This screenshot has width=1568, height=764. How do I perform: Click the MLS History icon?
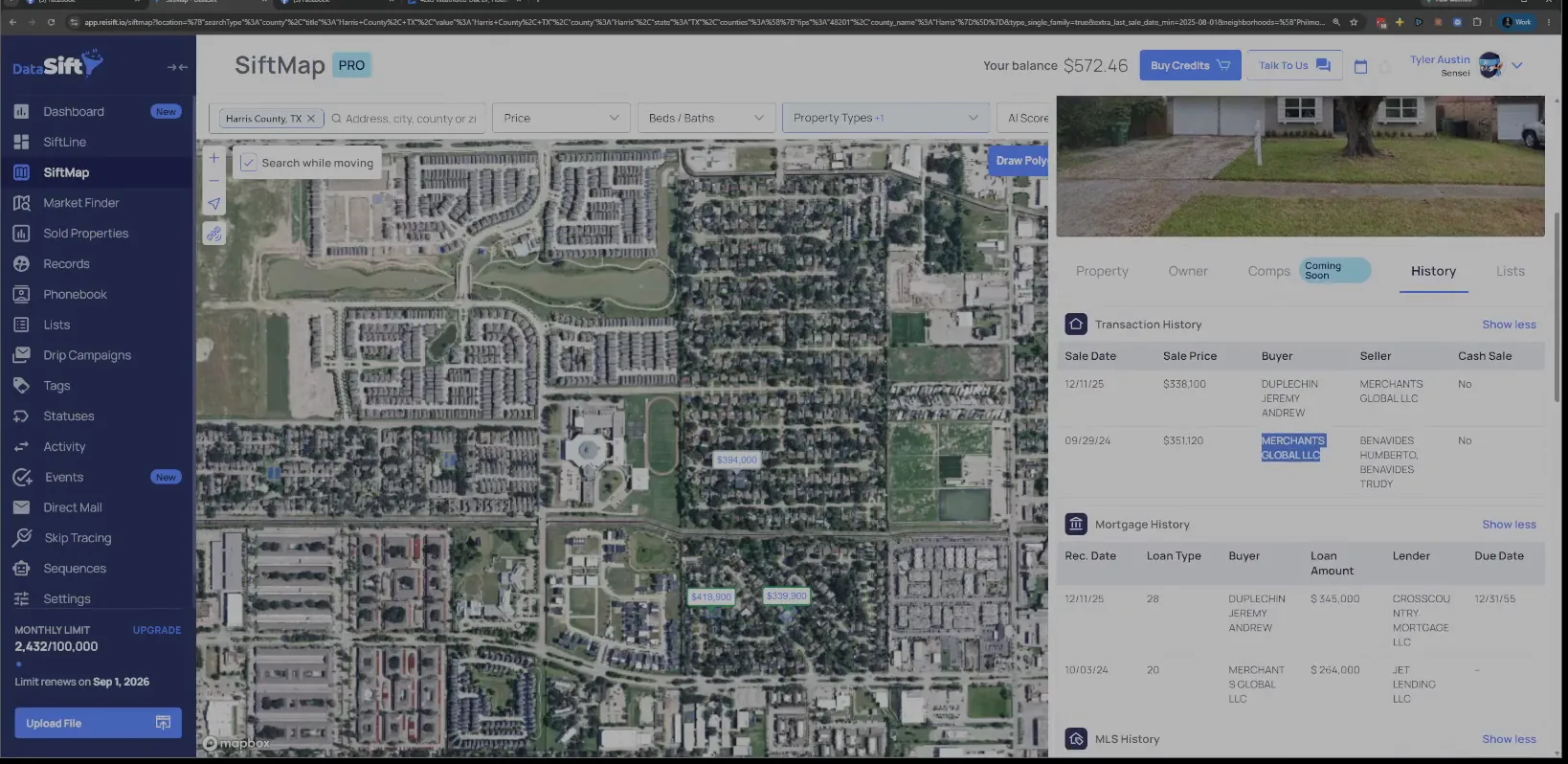(1076, 739)
